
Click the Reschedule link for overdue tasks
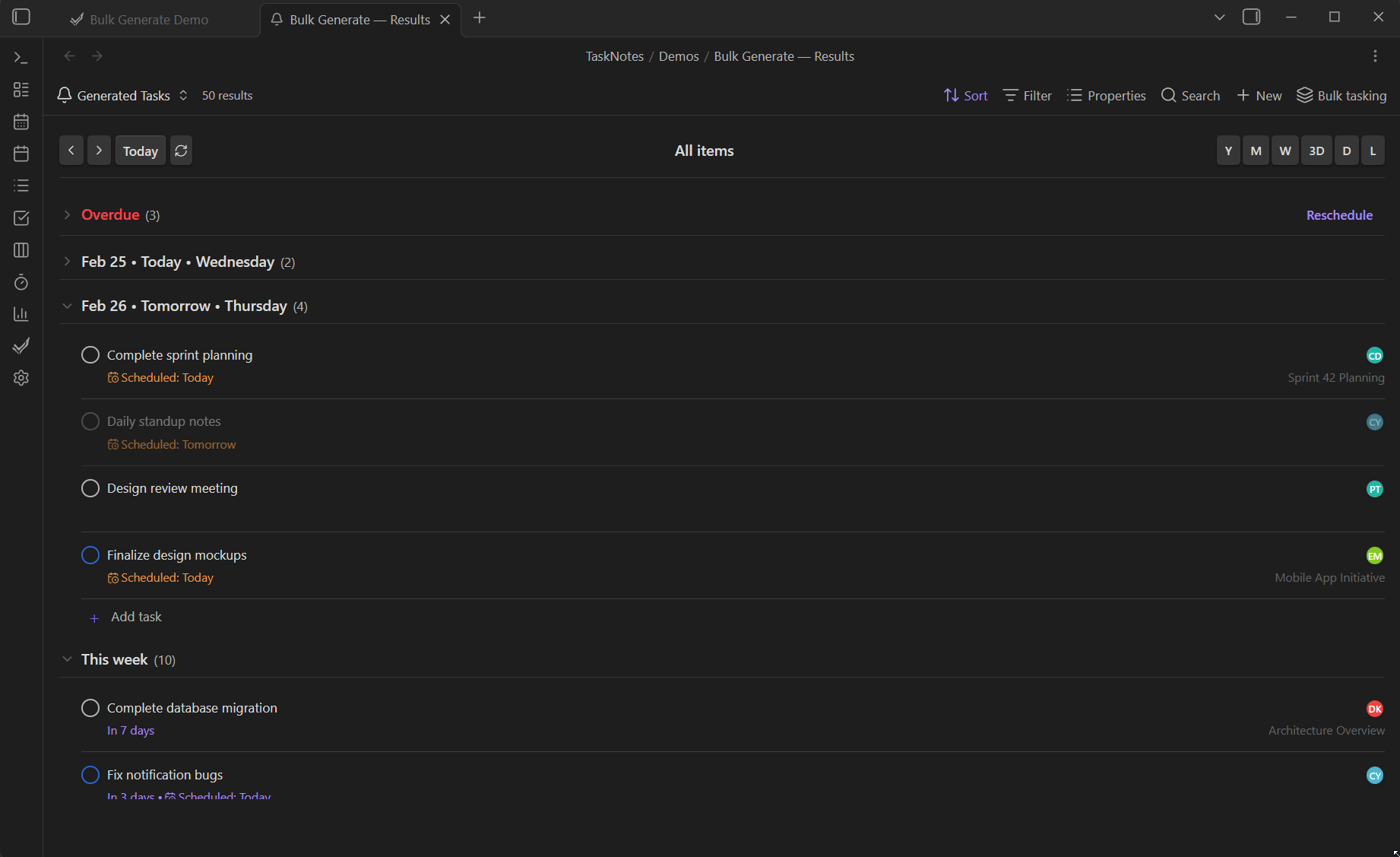point(1339,214)
